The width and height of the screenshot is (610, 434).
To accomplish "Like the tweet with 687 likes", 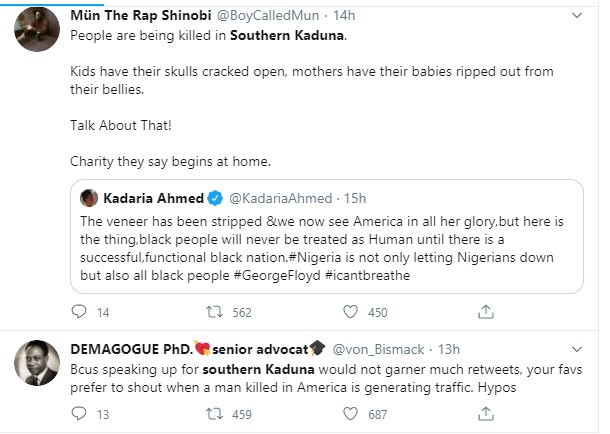I will point(346,411).
